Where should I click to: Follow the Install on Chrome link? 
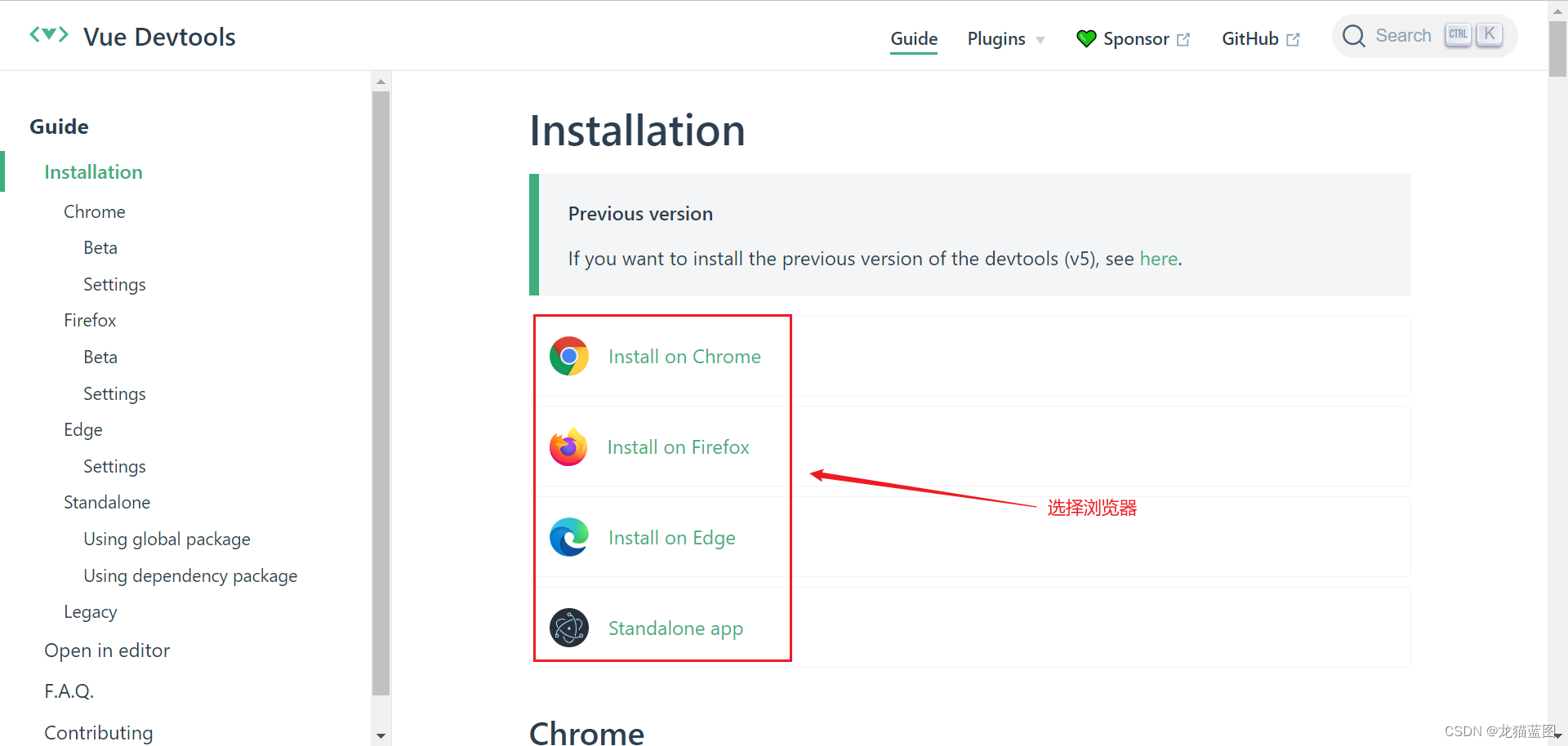(684, 357)
